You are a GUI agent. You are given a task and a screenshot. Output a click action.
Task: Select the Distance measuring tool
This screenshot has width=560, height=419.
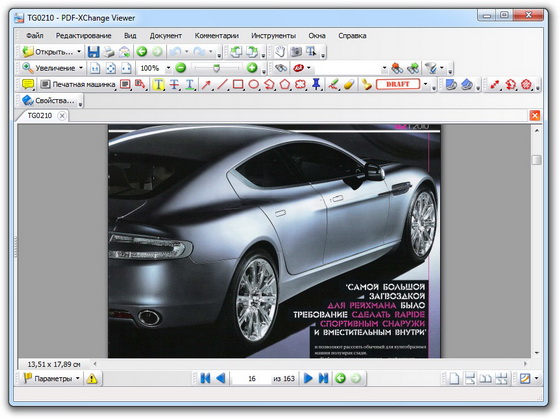click(x=494, y=84)
